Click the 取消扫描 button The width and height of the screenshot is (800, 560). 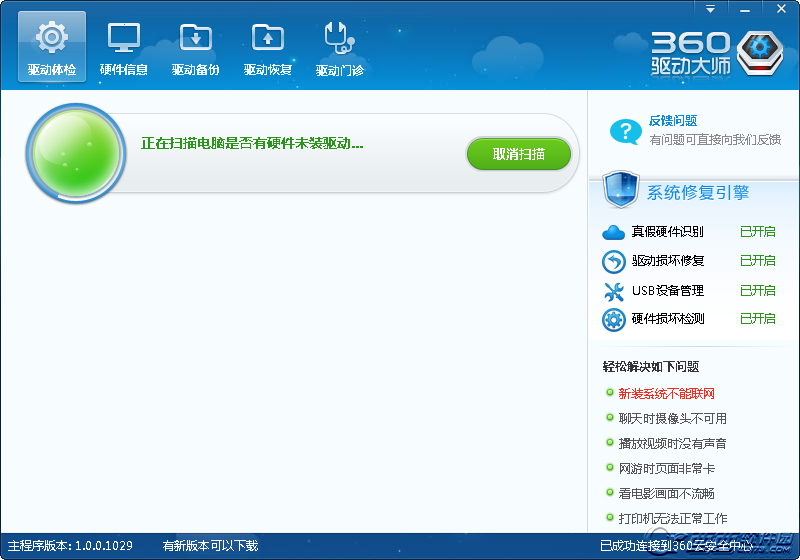tap(518, 154)
